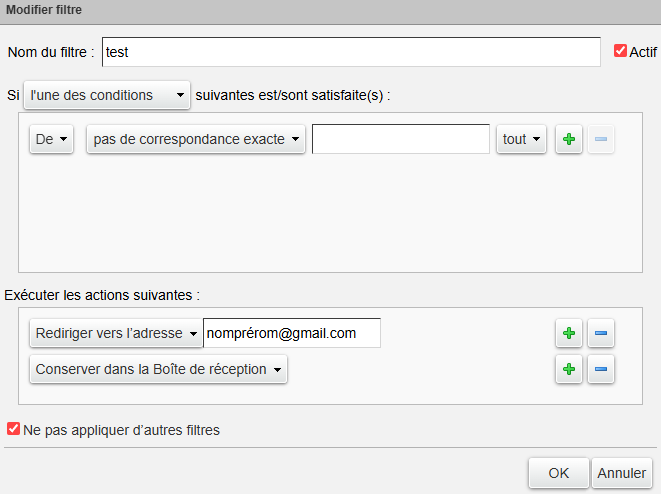
Task: Remove the 'Rediriger vers l'adresse' action
Action: 601,334
